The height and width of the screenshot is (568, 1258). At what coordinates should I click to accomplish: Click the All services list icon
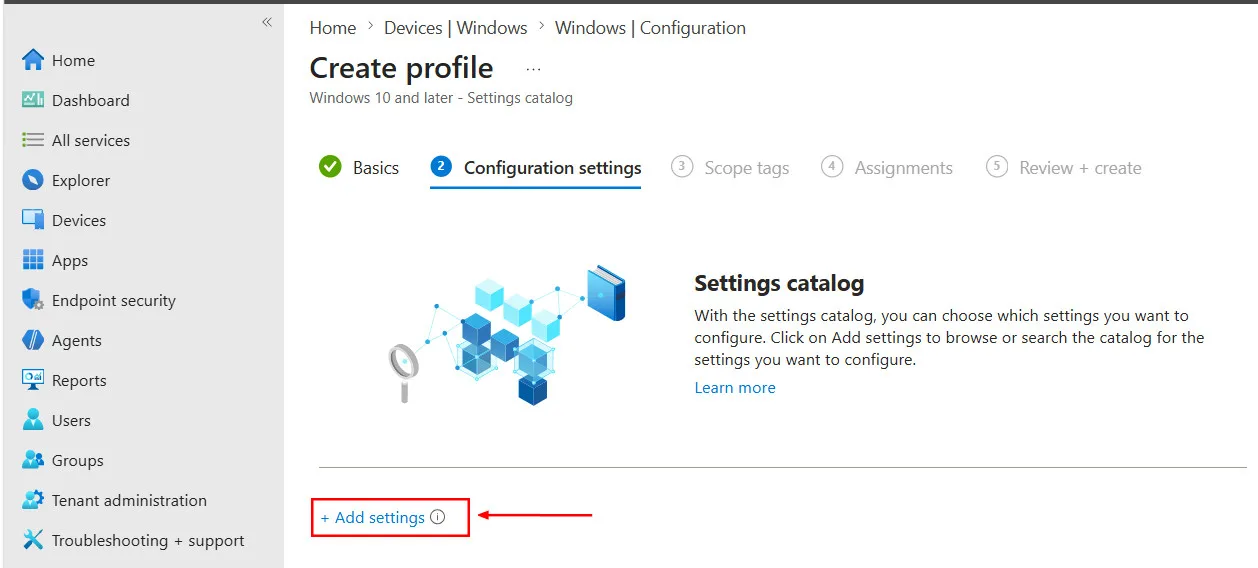(x=33, y=140)
